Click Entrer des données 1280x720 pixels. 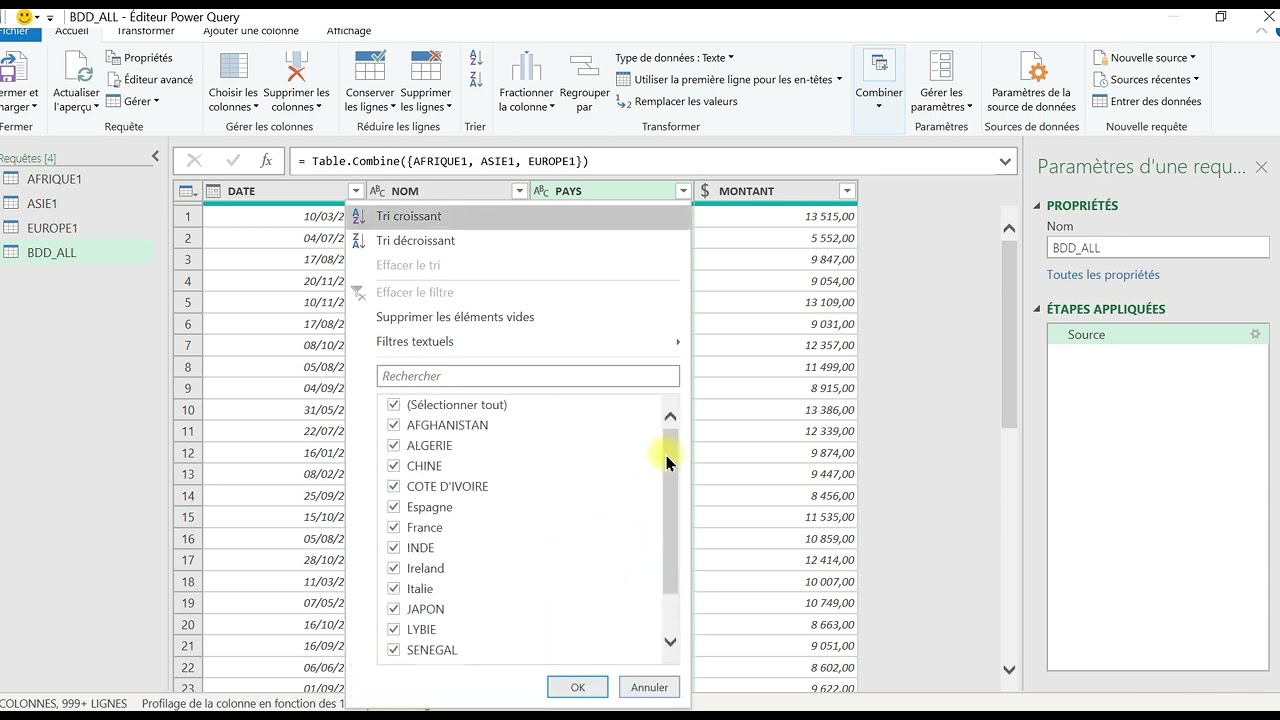pyautogui.click(x=1147, y=101)
